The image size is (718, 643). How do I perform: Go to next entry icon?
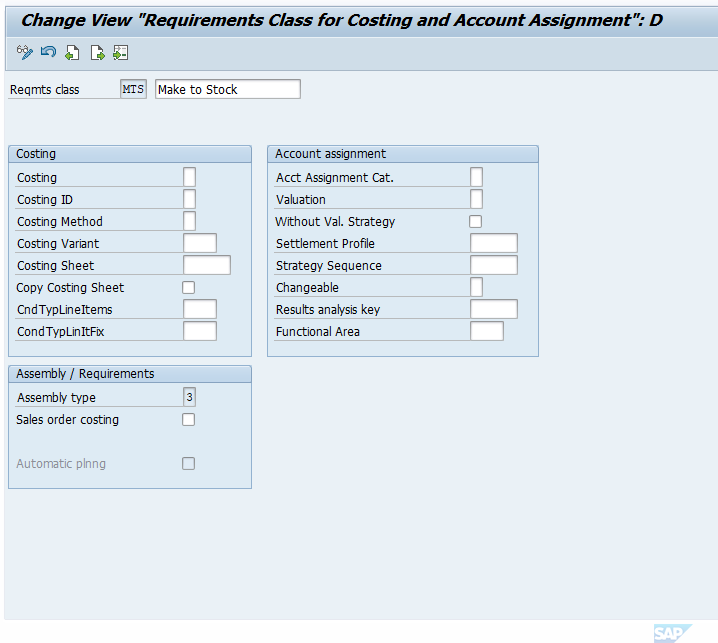97,53
